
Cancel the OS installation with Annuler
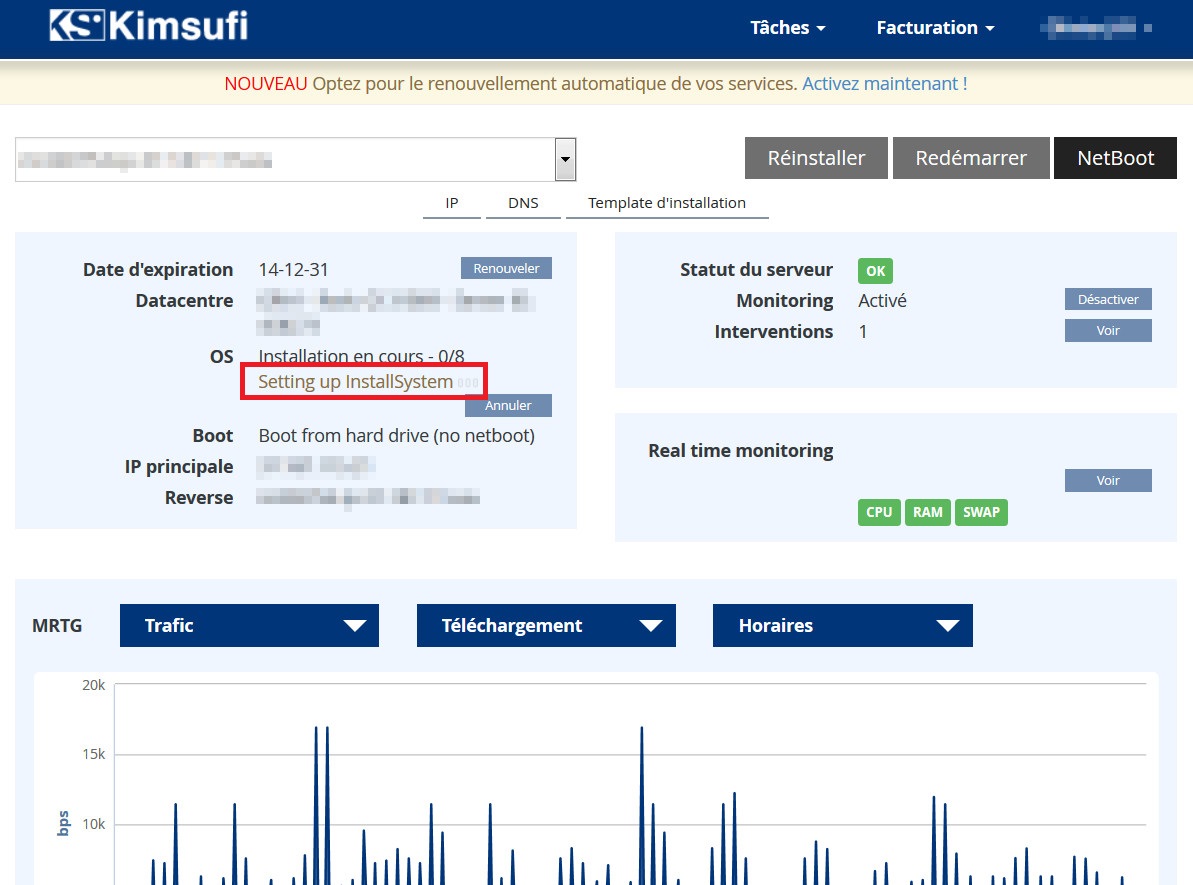point(508,406)
